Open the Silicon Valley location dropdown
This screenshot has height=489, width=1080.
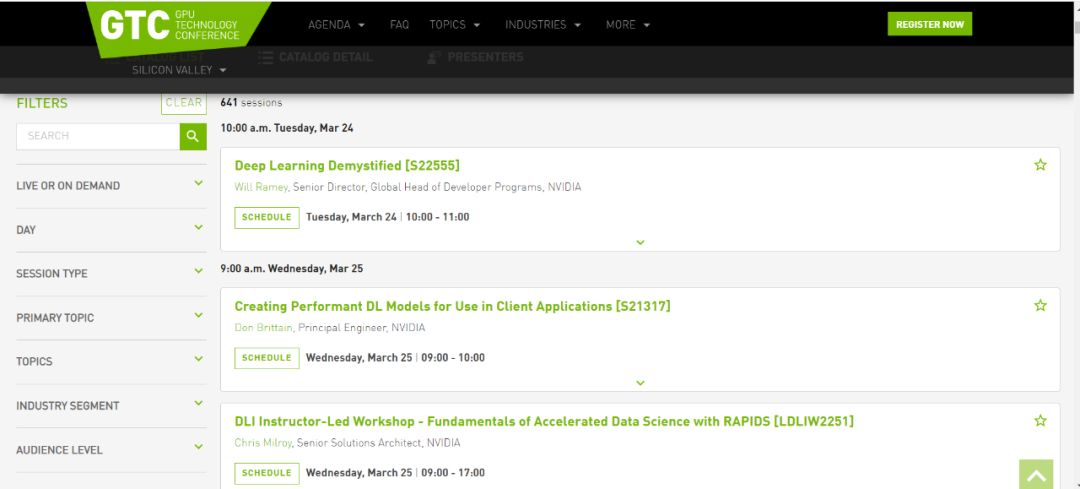pyautogui.click(x=179, y=70)
